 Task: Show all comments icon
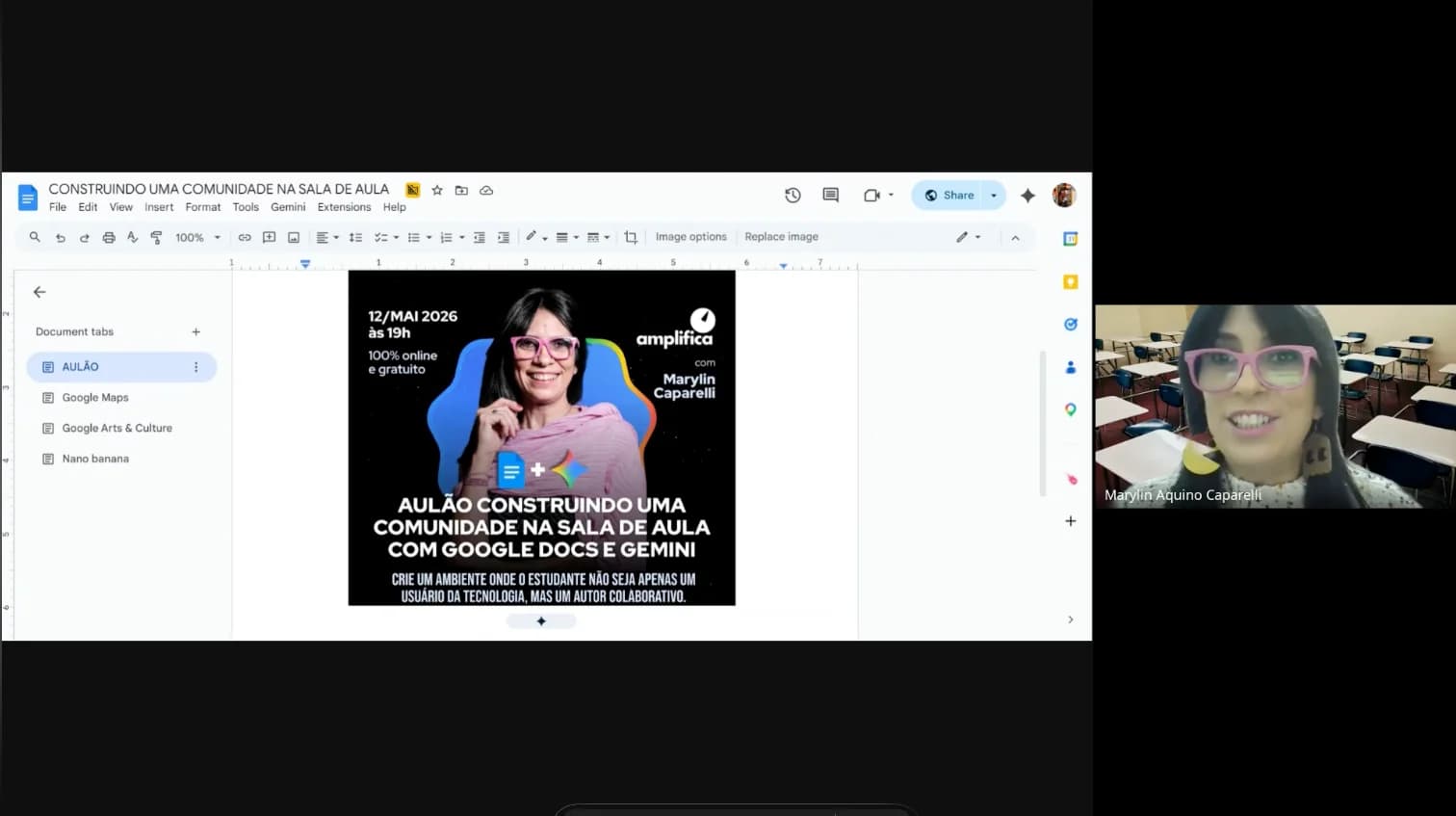coord(830,196)
